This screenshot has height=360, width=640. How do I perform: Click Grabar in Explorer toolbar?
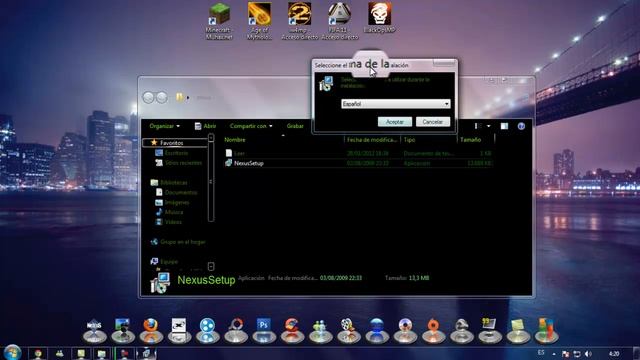pyautogui.click(x=295, y=126)
